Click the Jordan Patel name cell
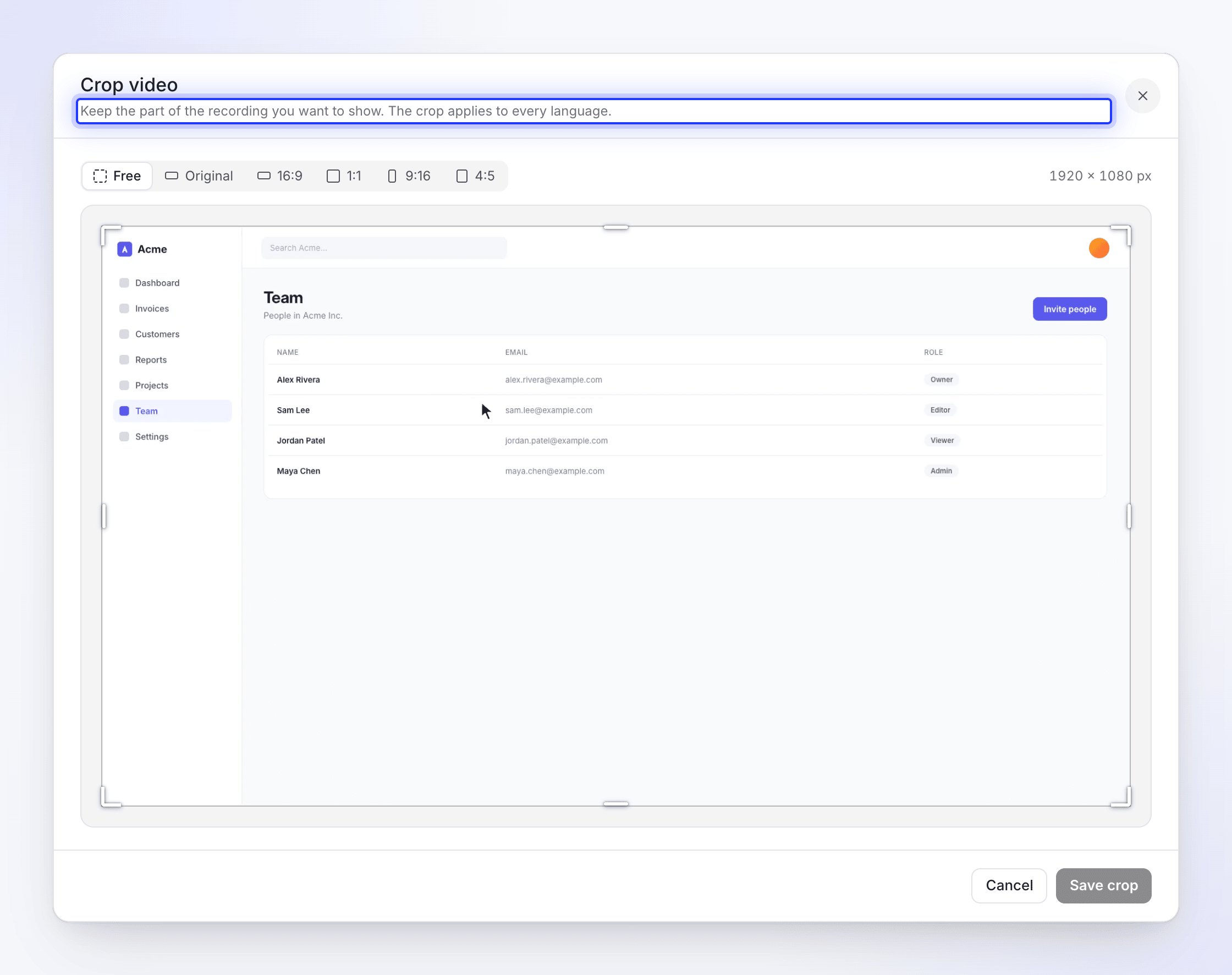The width and height of the screenshot is (1232, 975). 301,441
